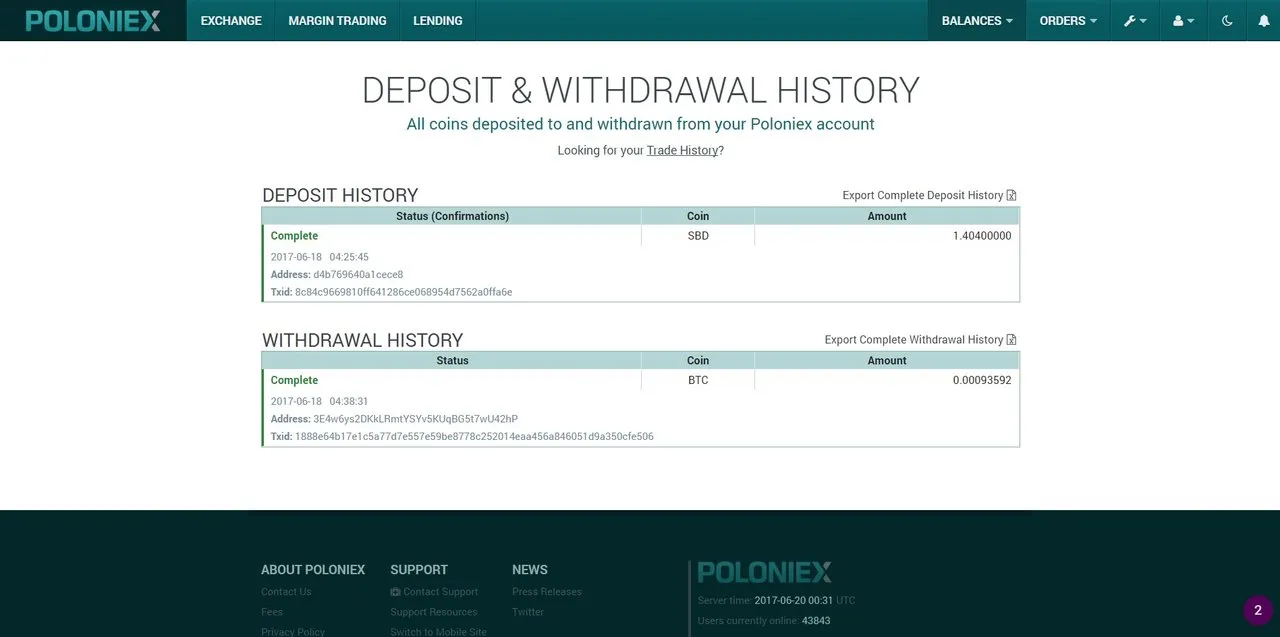Expand the Balances dropdown
Viewport: 1280px width, 637px height.
[x=977, y=20]
